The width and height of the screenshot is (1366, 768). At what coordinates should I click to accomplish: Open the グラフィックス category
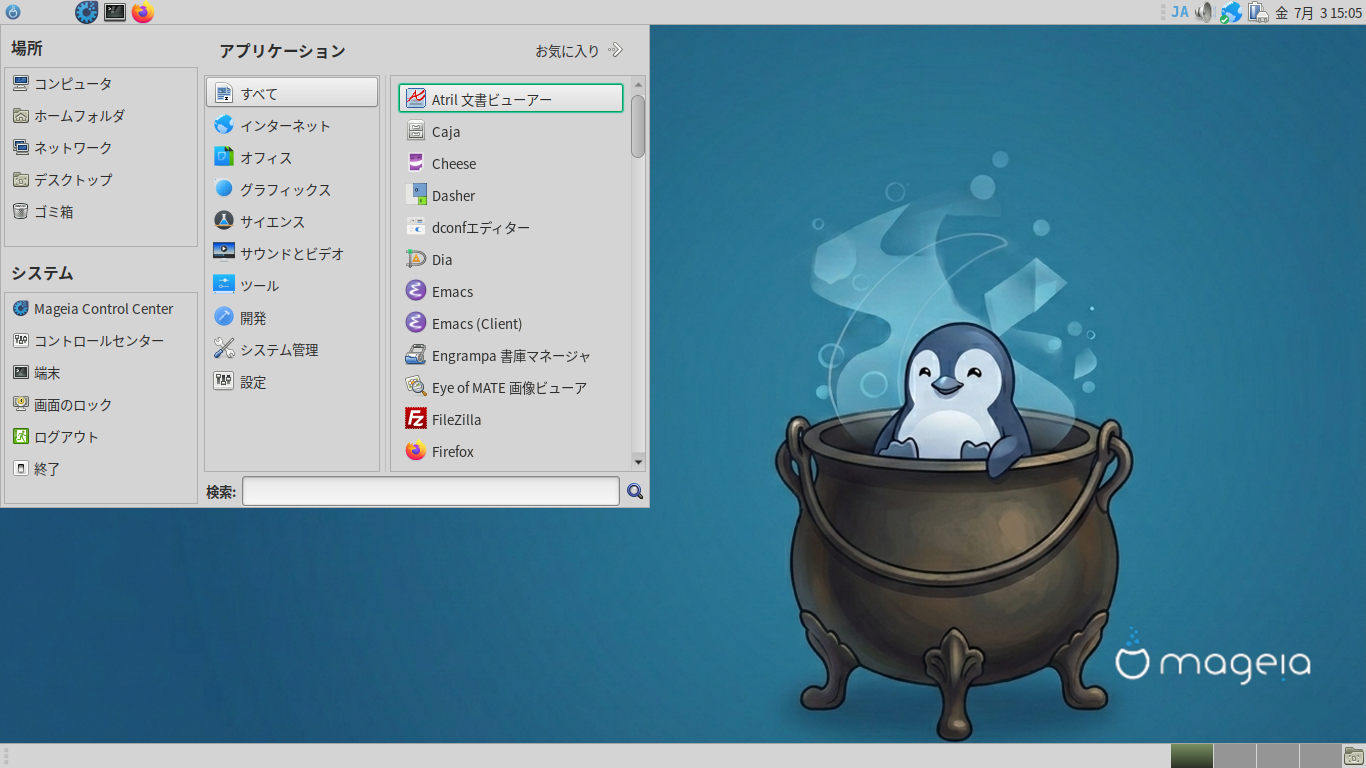pyautogui.click(x=292, y=189)
